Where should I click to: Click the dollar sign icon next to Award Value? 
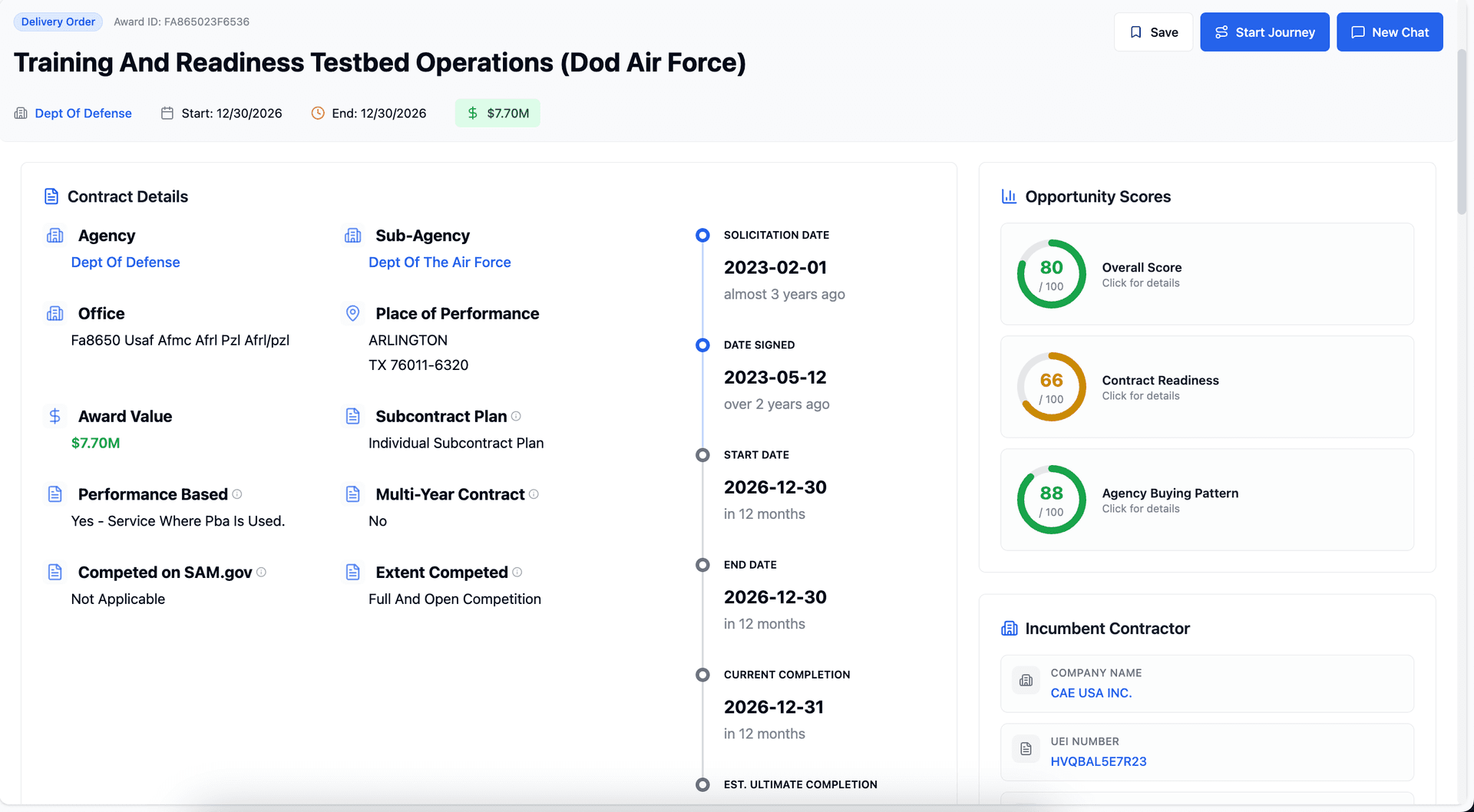55,416
